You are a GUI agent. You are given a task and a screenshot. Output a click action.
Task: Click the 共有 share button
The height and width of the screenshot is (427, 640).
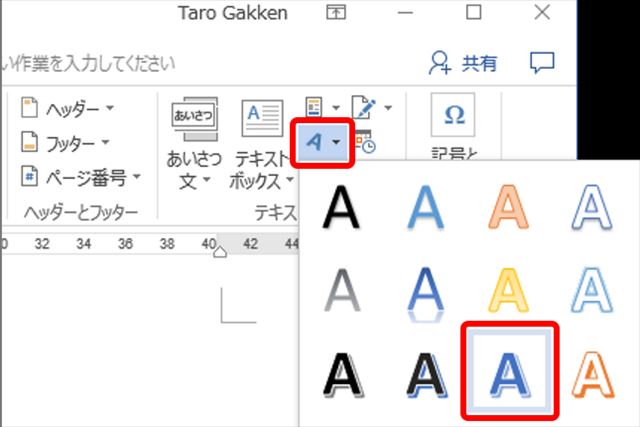(x=463, y=63)
